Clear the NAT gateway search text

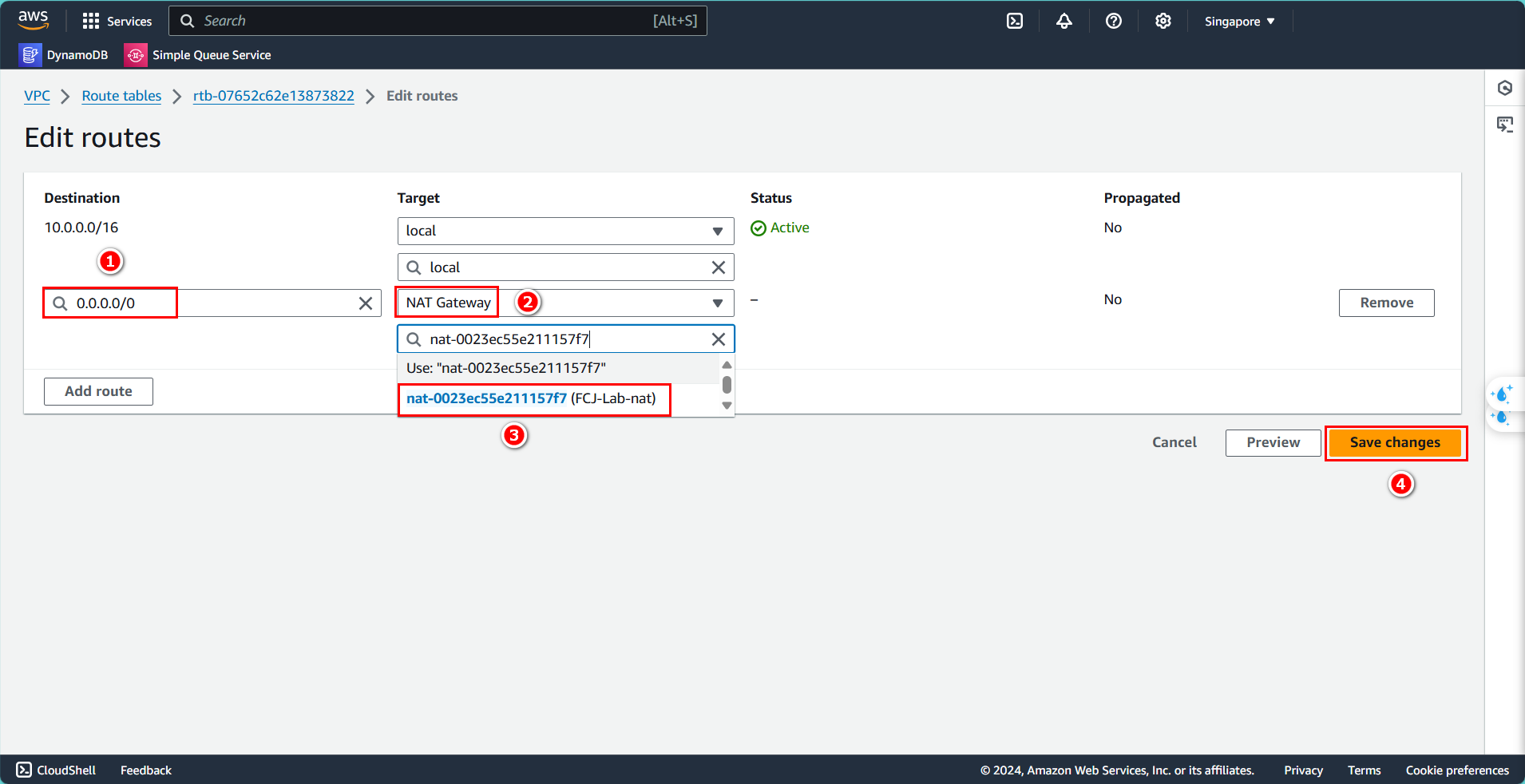click(x=719, y=339)
